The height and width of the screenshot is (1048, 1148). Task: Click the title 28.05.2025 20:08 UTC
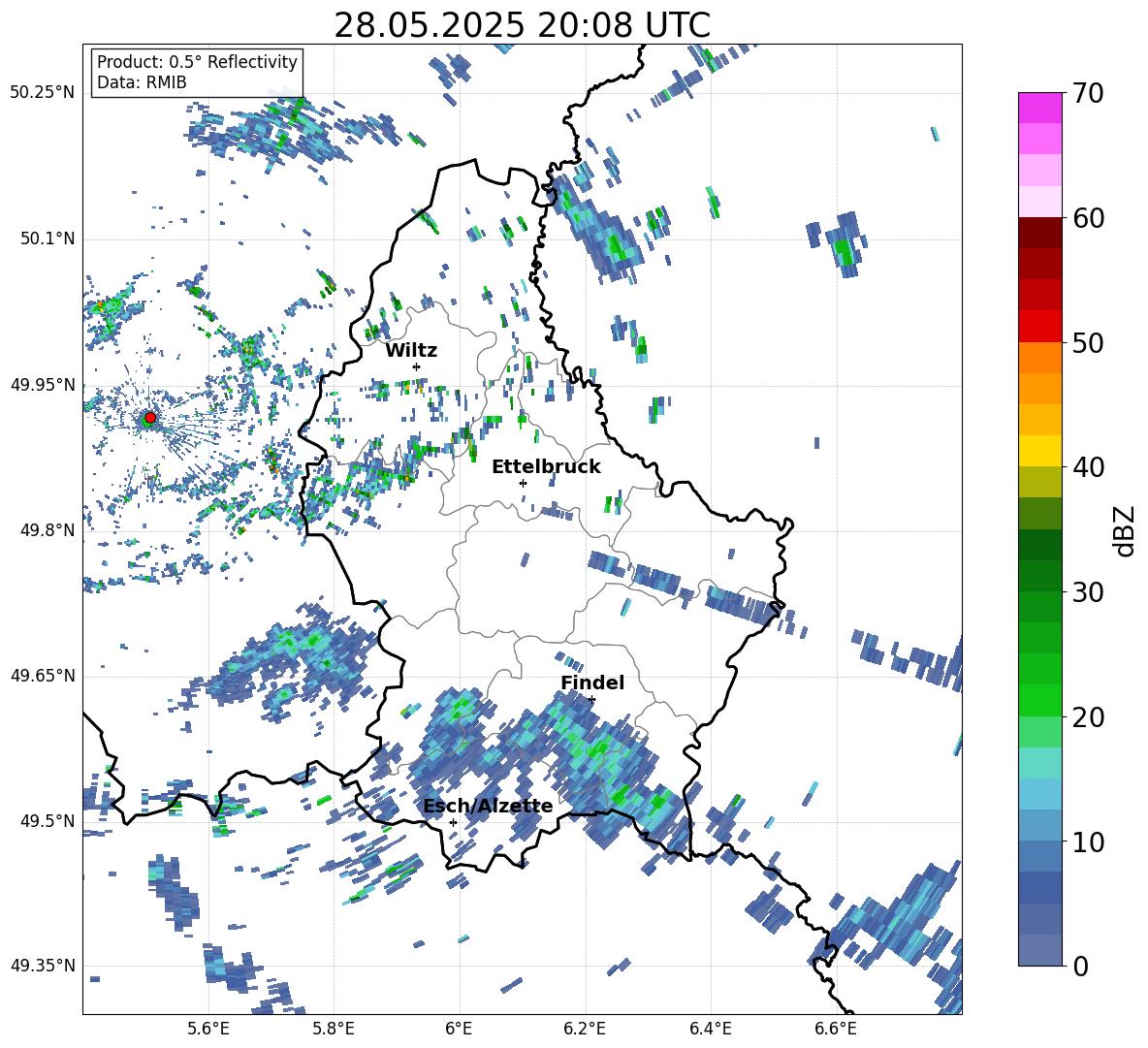click(x=522, y=25)
